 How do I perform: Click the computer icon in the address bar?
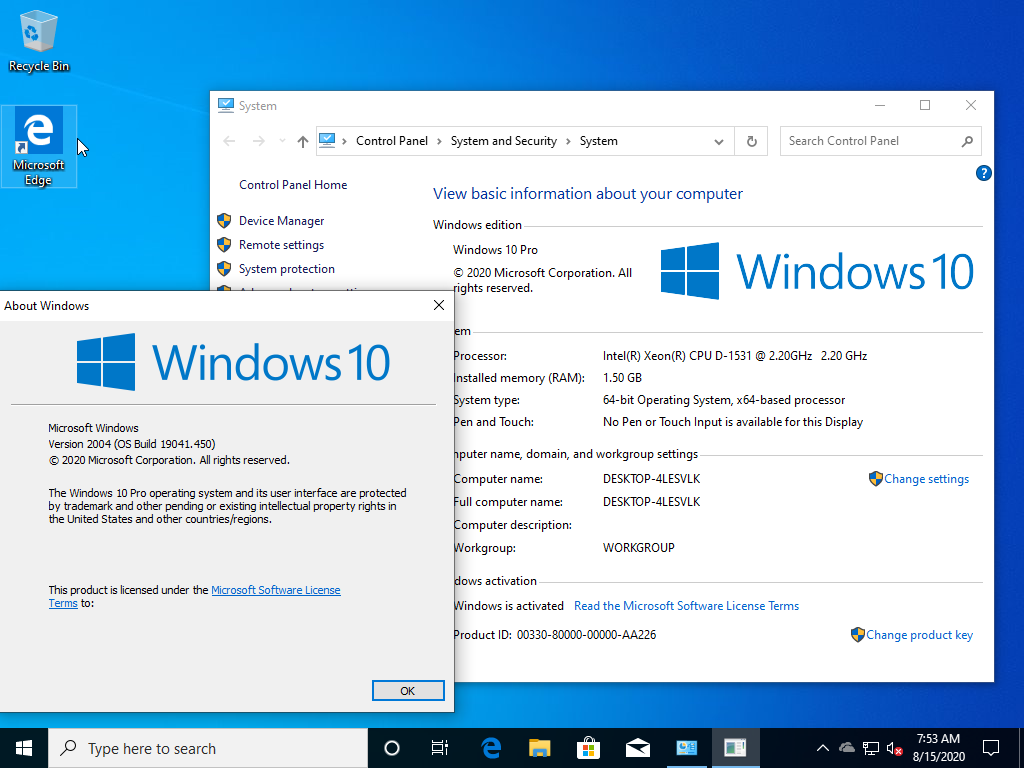[x=327, y=140]
